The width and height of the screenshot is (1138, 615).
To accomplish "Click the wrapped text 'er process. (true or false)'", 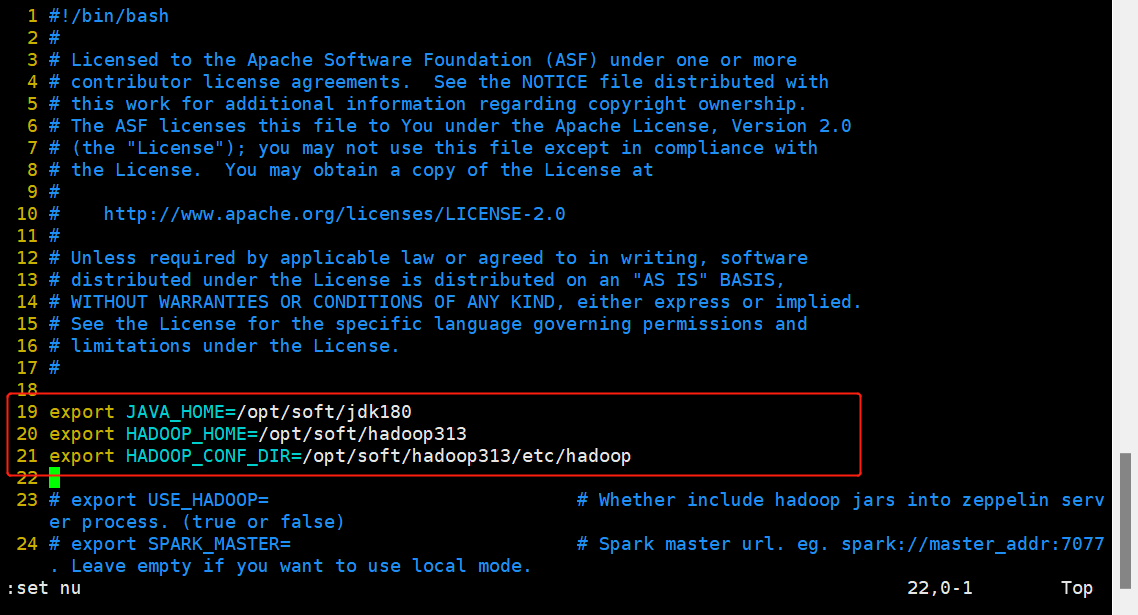I will [x=197, y=522].
